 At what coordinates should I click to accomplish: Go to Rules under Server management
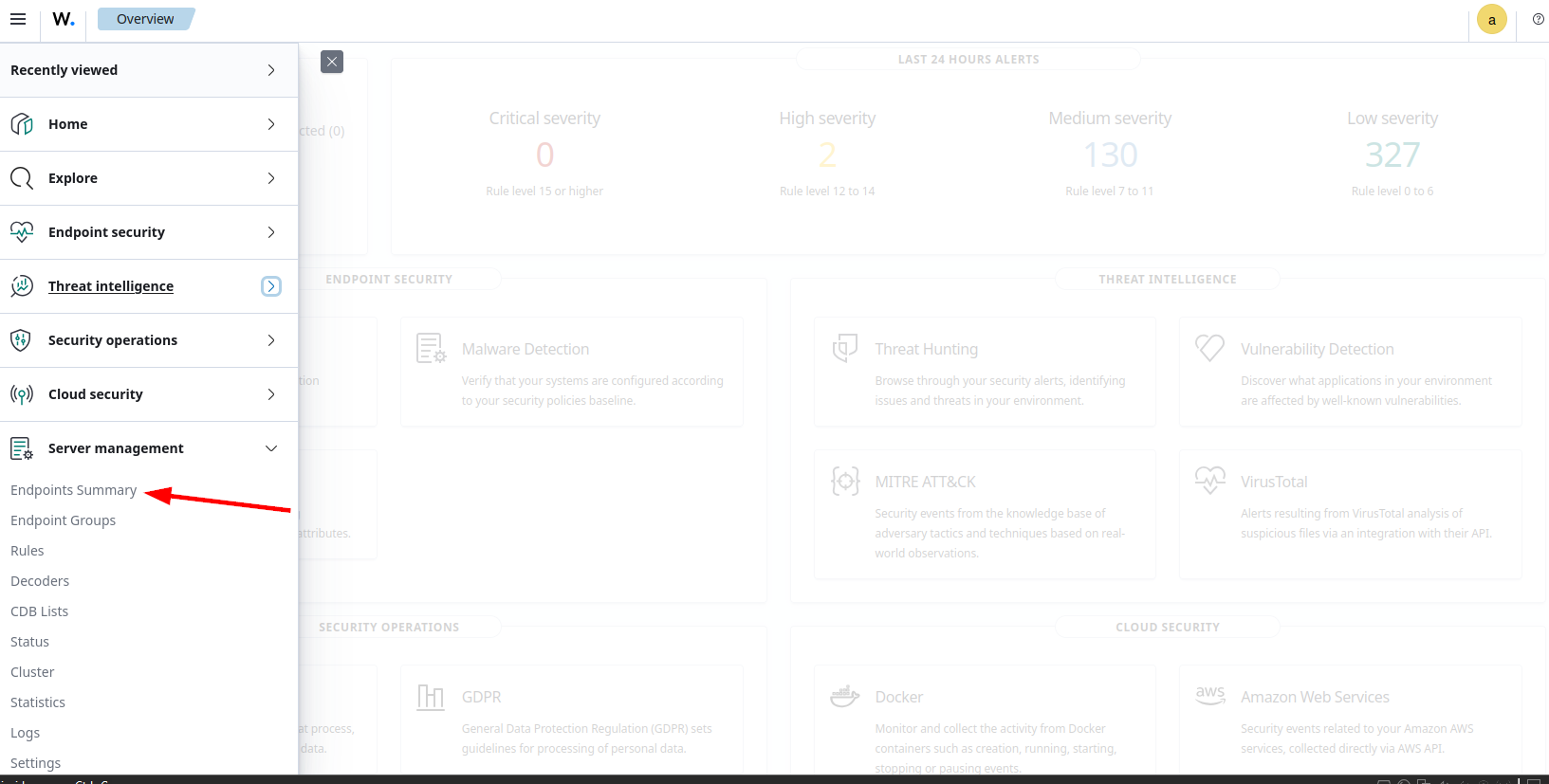click(x=28, y=551)
